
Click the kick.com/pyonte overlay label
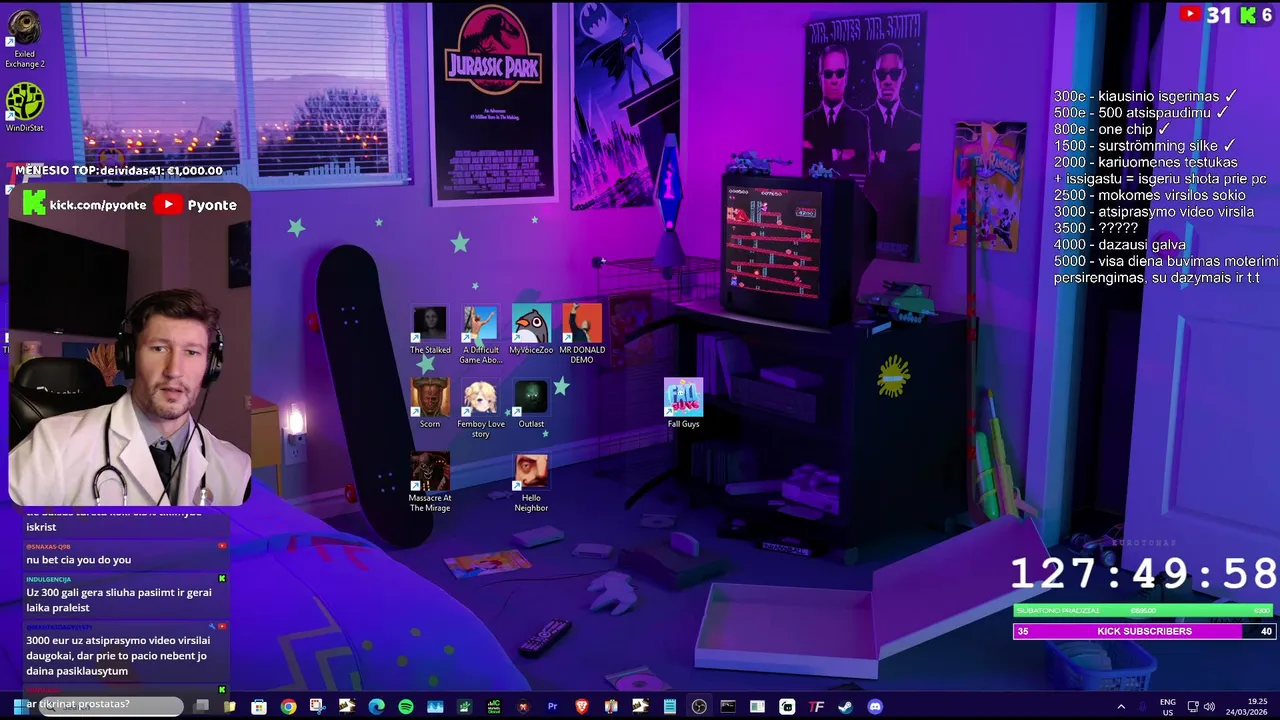pos(85,204)
